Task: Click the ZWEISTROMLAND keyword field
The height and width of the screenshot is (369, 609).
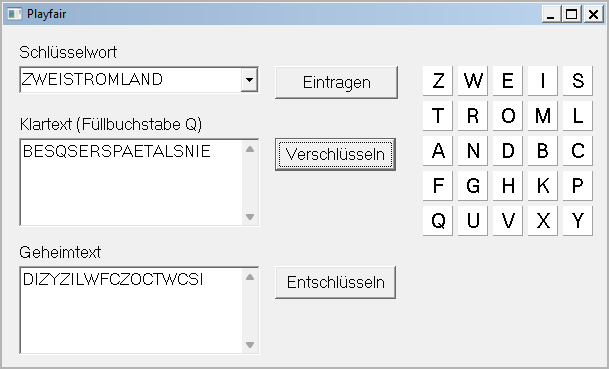Action: (x=131, y=80)
